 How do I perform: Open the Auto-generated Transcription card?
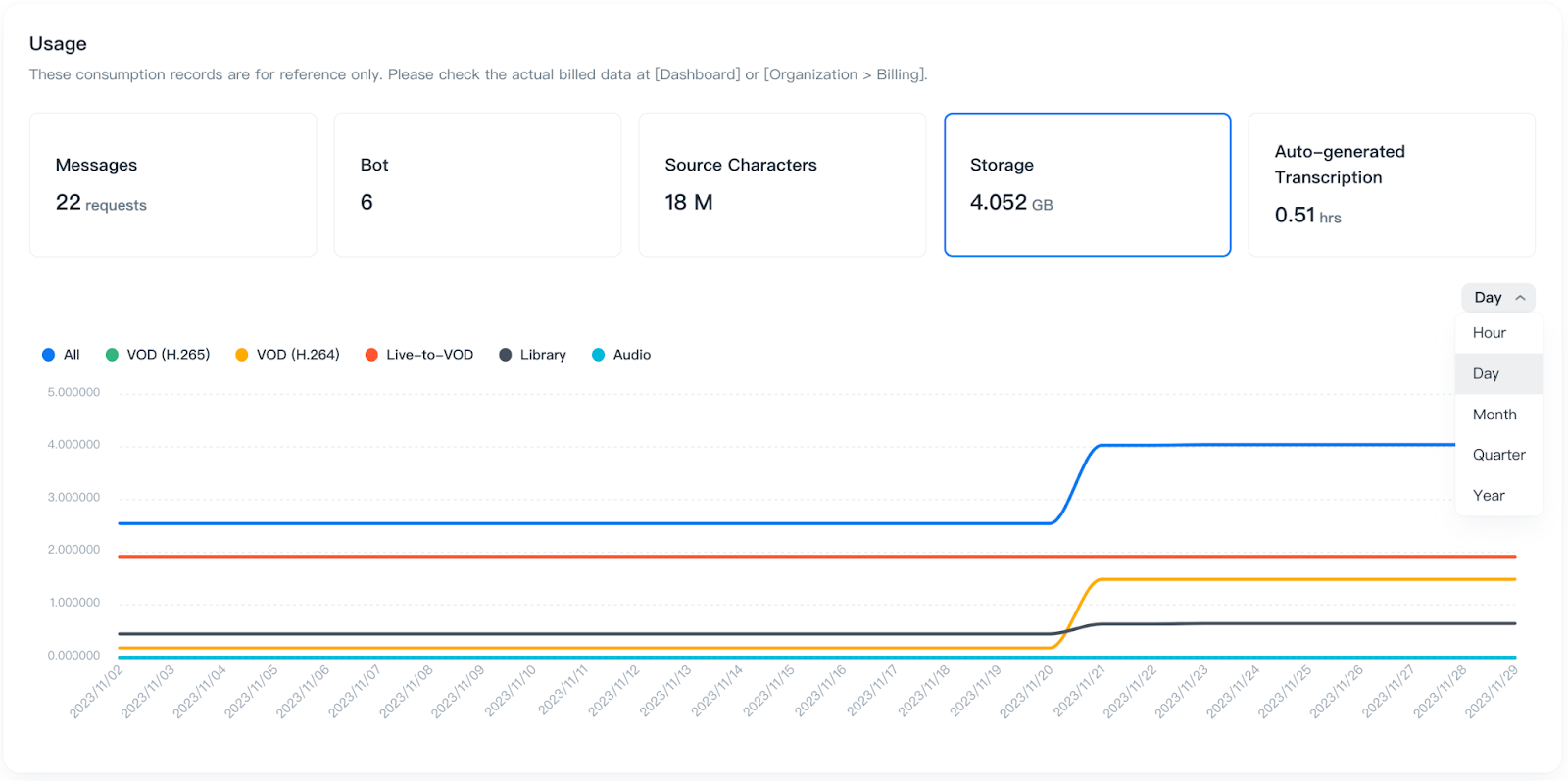click(1391, 185)
